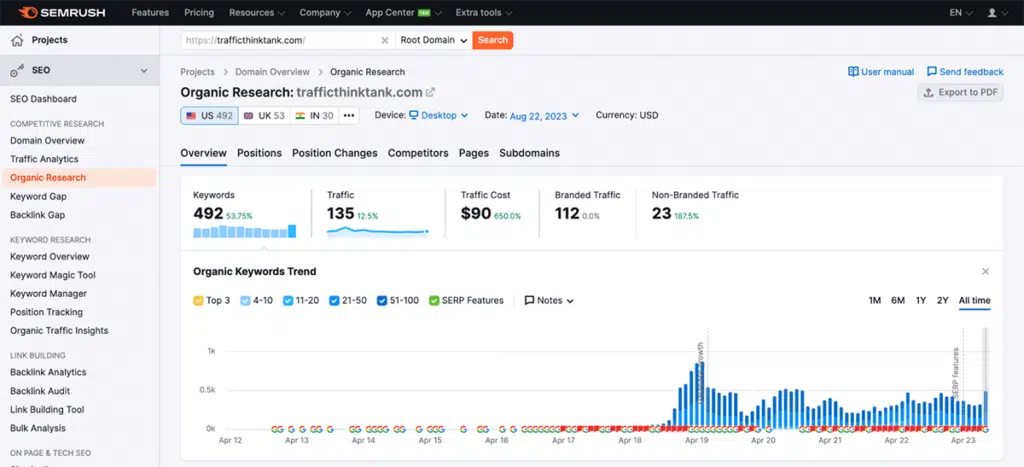Open the user profile icon menu
The height and width of the screenshot is (467, 1024).
[995, 13]
